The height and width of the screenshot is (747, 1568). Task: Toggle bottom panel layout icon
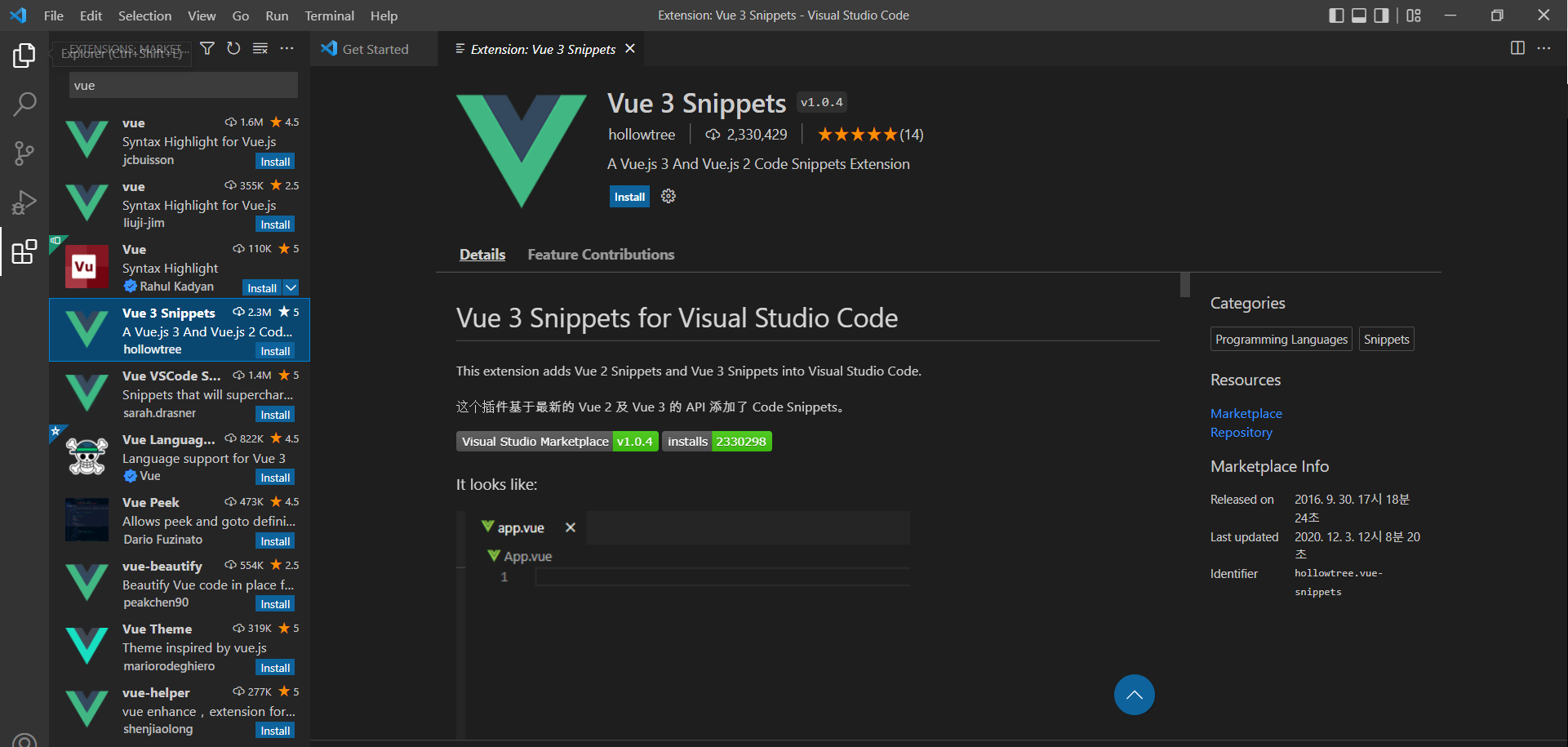(x=1359, y=16)
